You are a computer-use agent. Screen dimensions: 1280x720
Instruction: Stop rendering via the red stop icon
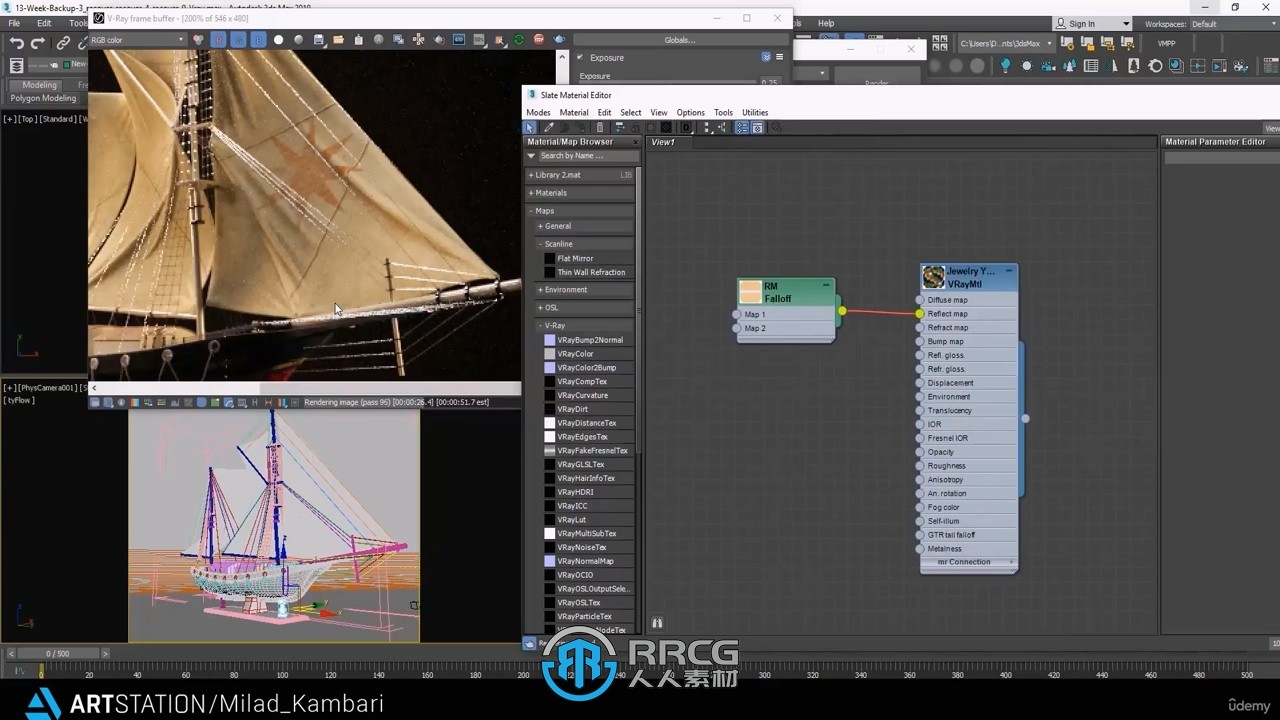539,40
